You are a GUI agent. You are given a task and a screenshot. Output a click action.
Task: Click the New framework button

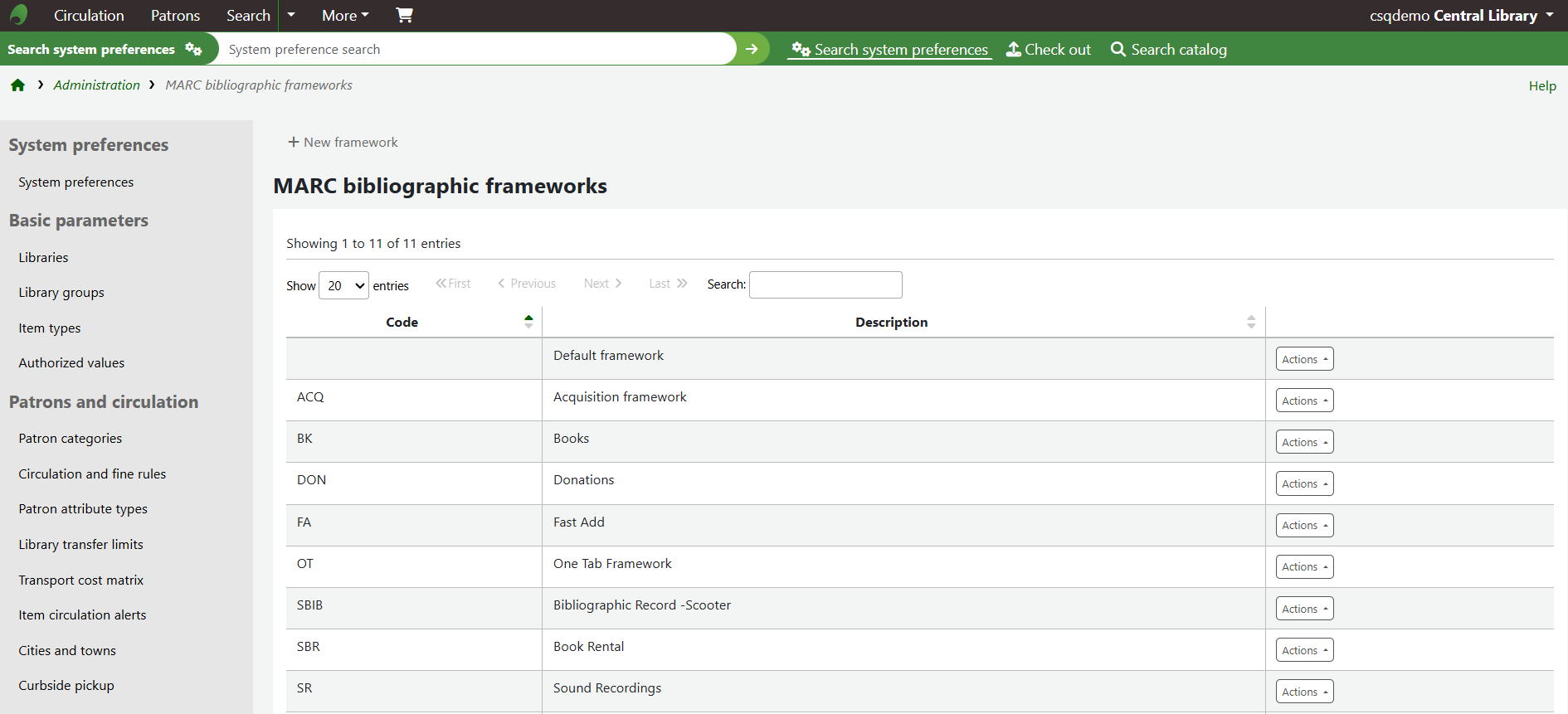point(343,143)
